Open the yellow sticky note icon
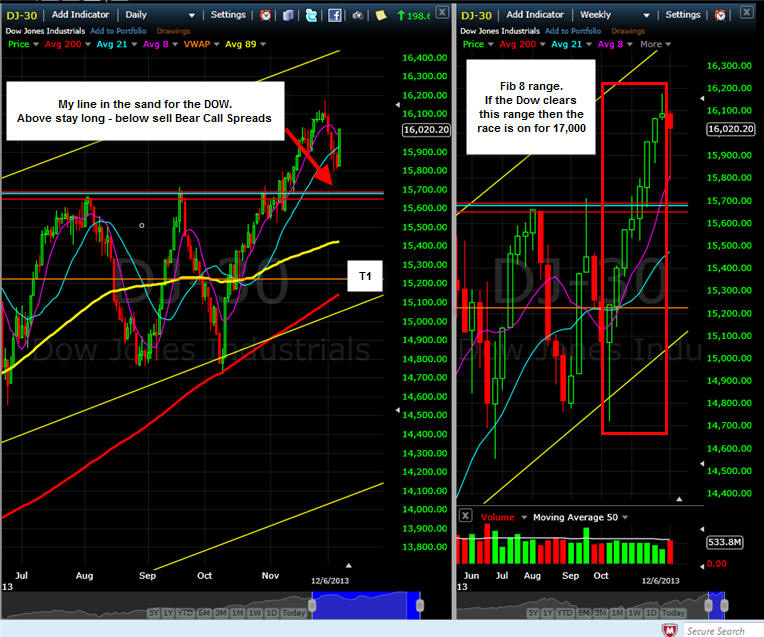Viewport: 764px width, 637px height. (381, 15)
